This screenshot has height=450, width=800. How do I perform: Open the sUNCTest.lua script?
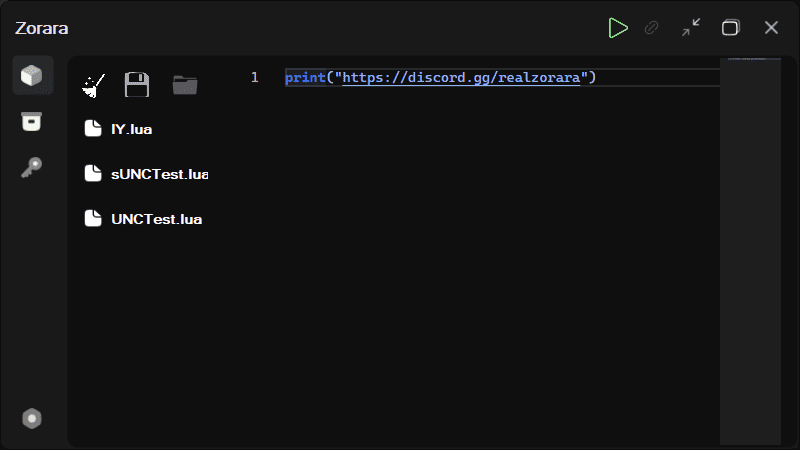160,174
